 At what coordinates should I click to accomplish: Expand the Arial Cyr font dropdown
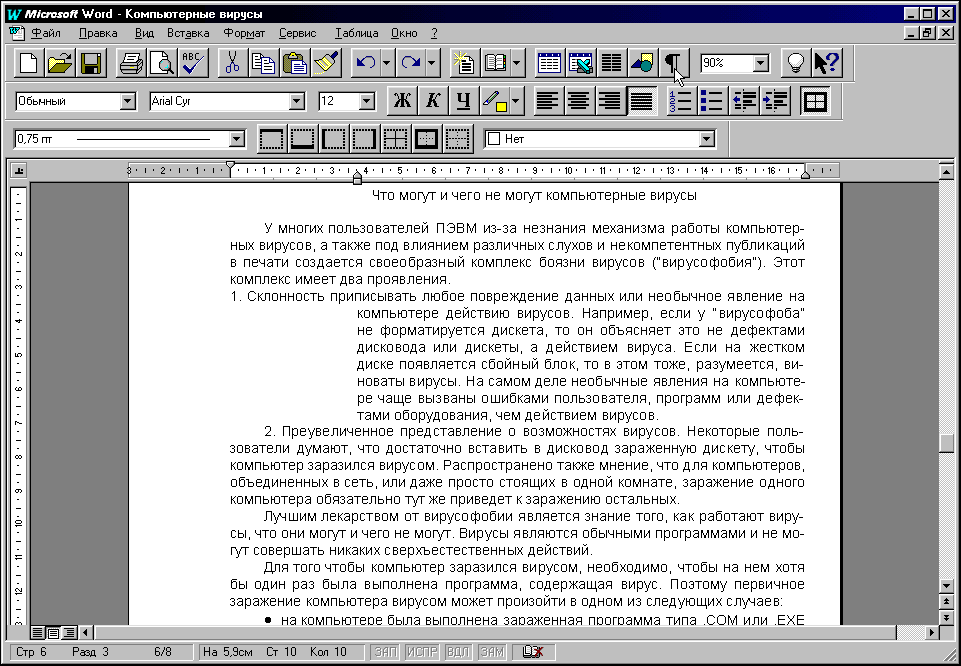tap(297, 101)
